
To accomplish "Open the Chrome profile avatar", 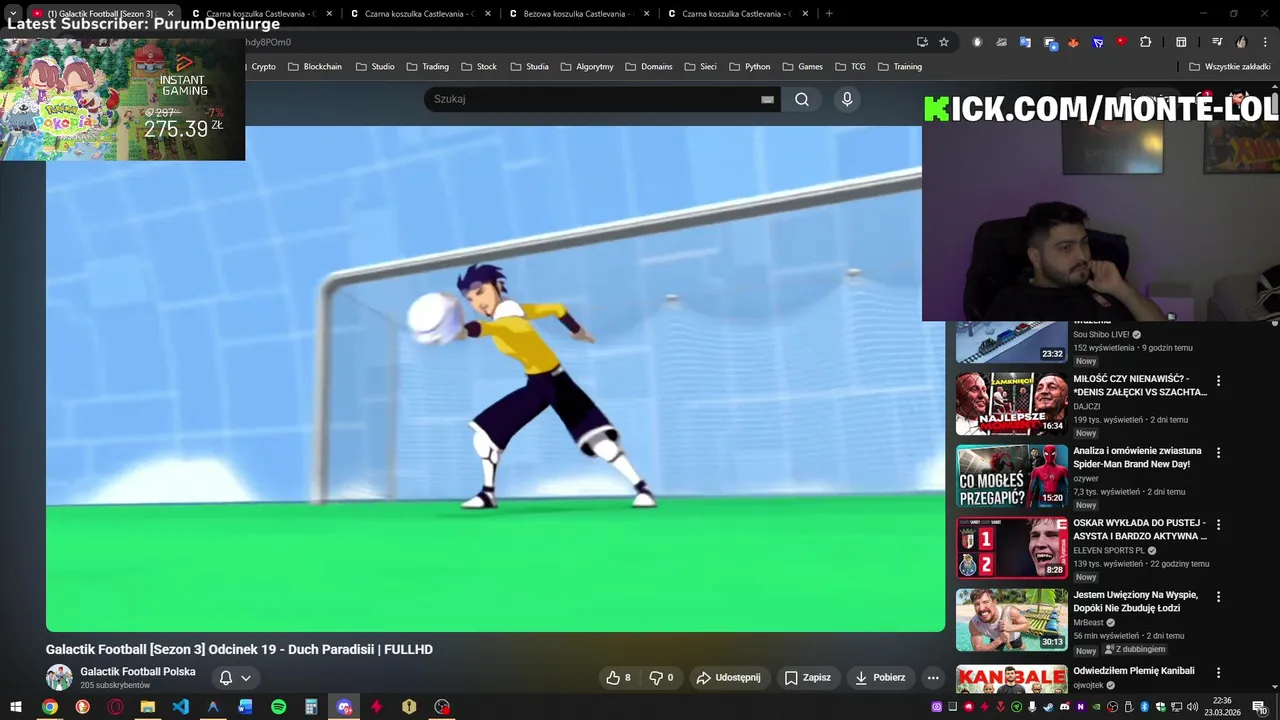I will 1241,42.
